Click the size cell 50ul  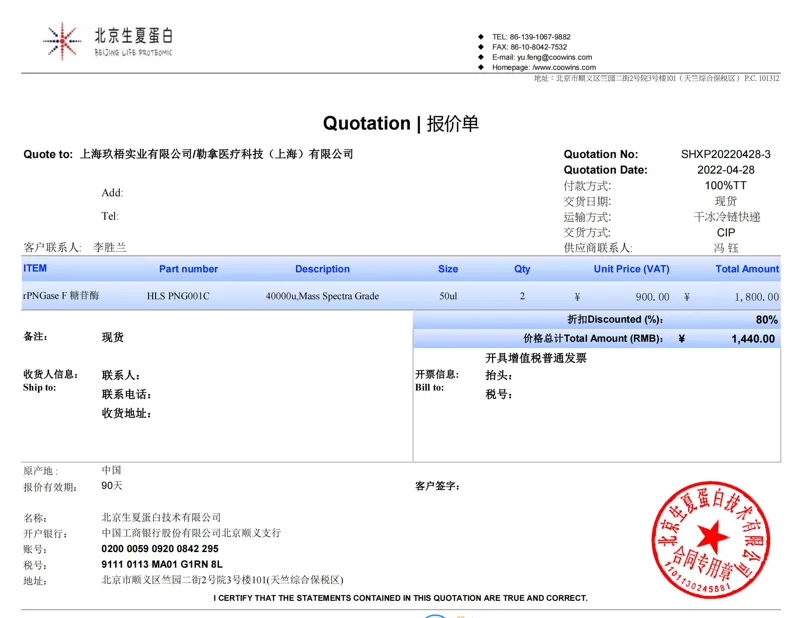(x=448, y=296)
